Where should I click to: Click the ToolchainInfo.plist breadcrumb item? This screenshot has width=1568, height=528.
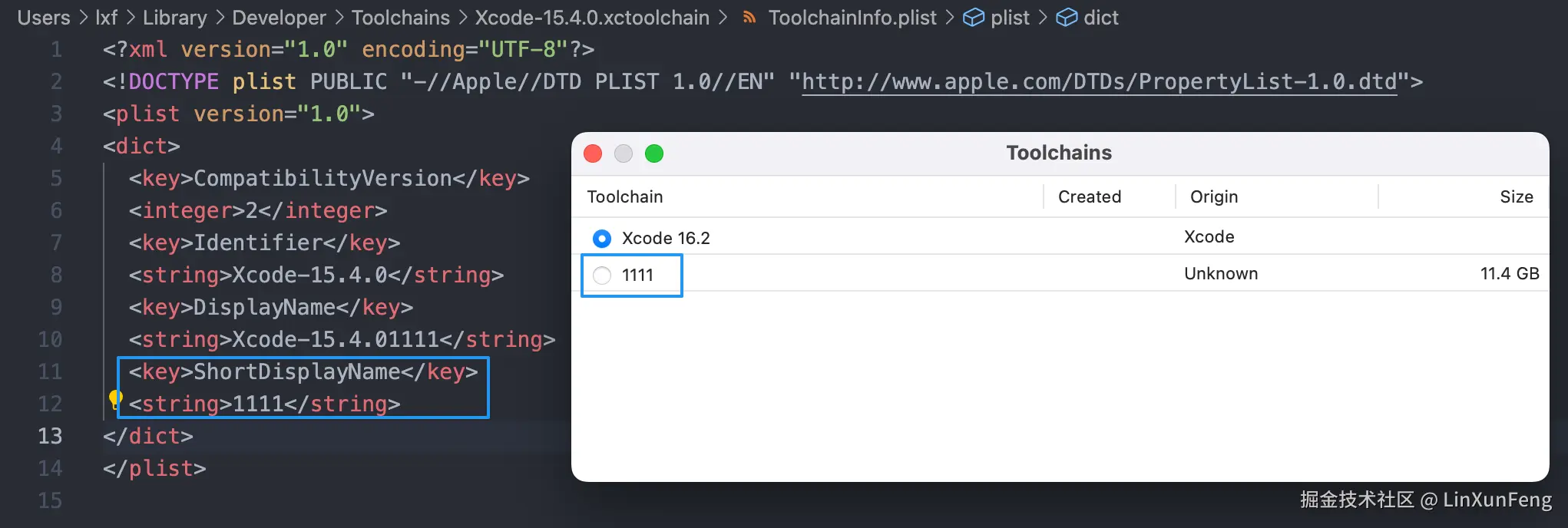852,18
